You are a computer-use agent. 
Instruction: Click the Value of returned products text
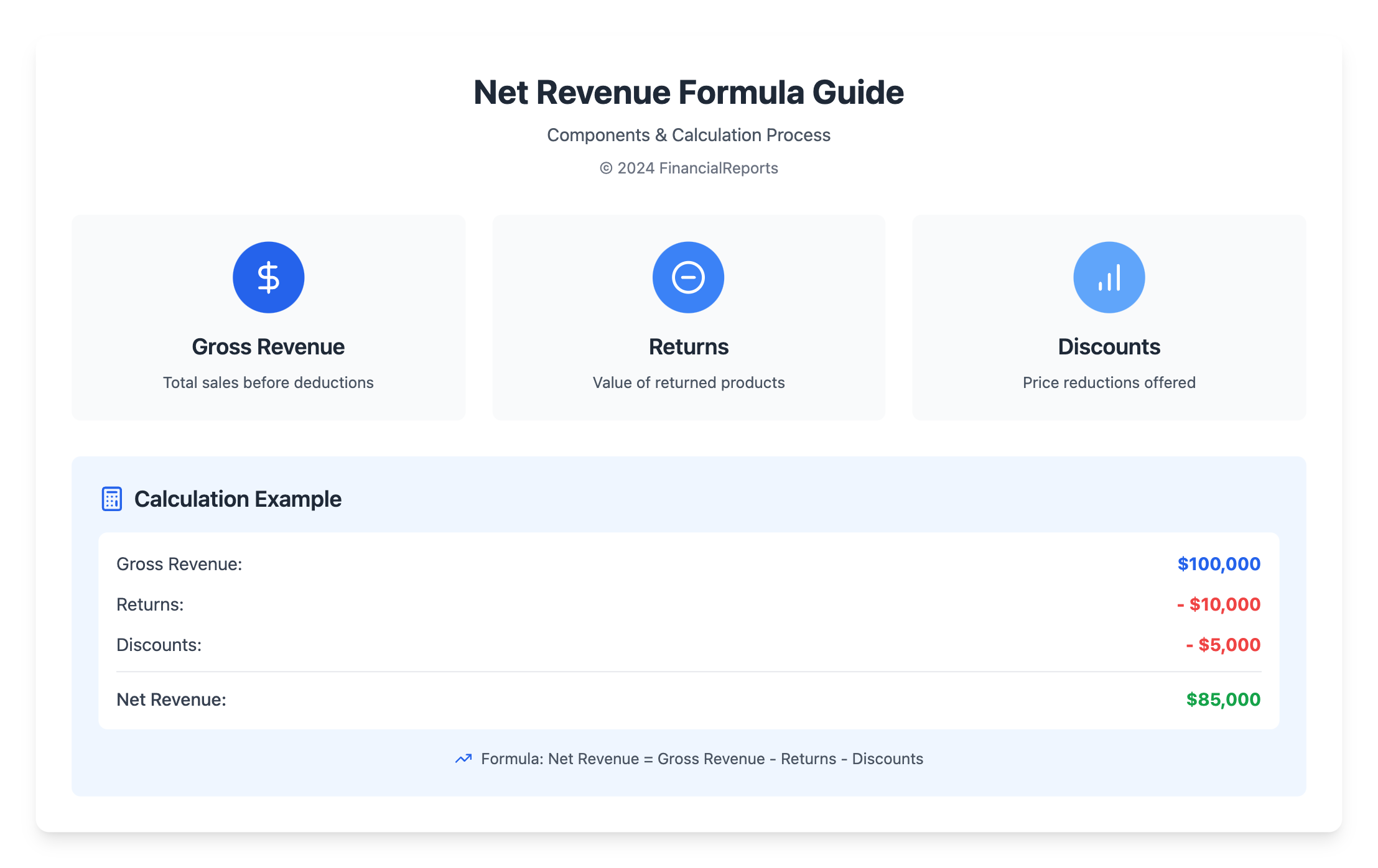coord(688,382)
